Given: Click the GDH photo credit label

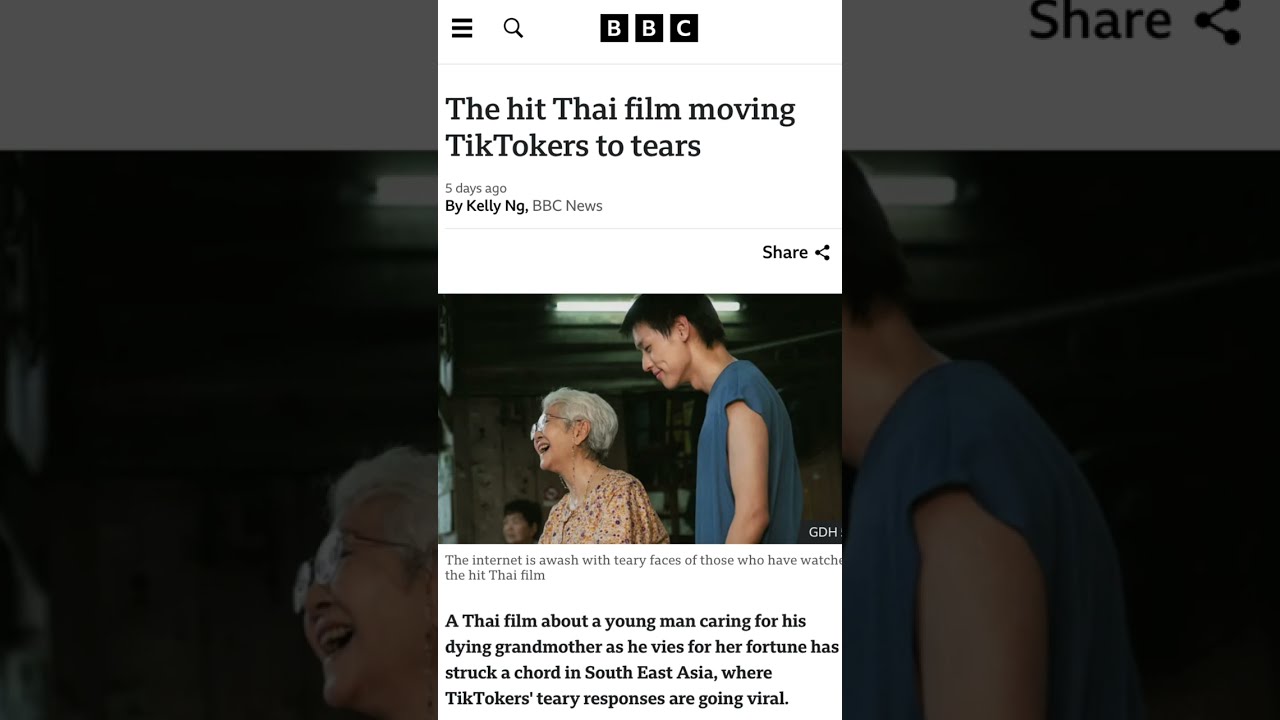Looking at the screenshot, I should tap(824, 532).
